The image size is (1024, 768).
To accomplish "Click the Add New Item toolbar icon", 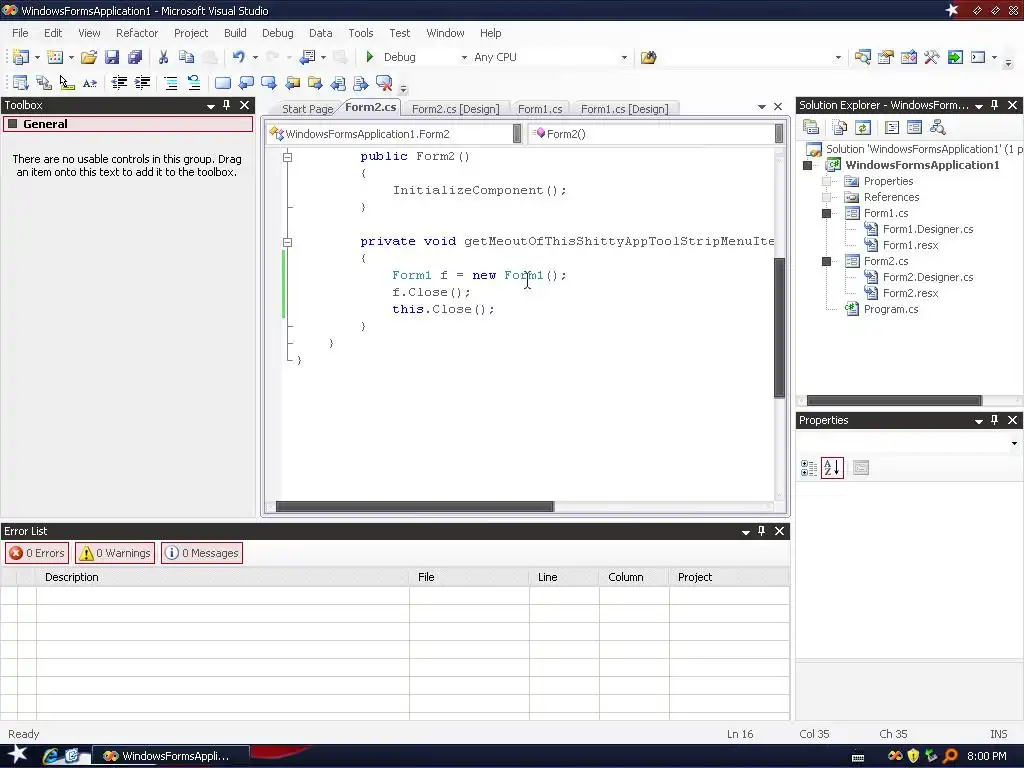I will (x=55, y=57).
